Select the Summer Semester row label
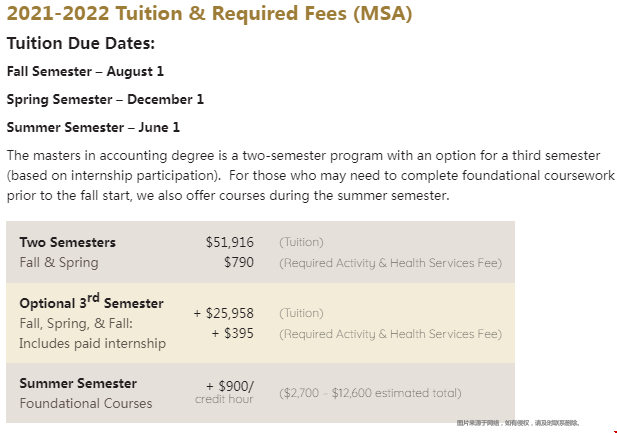 coord(78,383)
